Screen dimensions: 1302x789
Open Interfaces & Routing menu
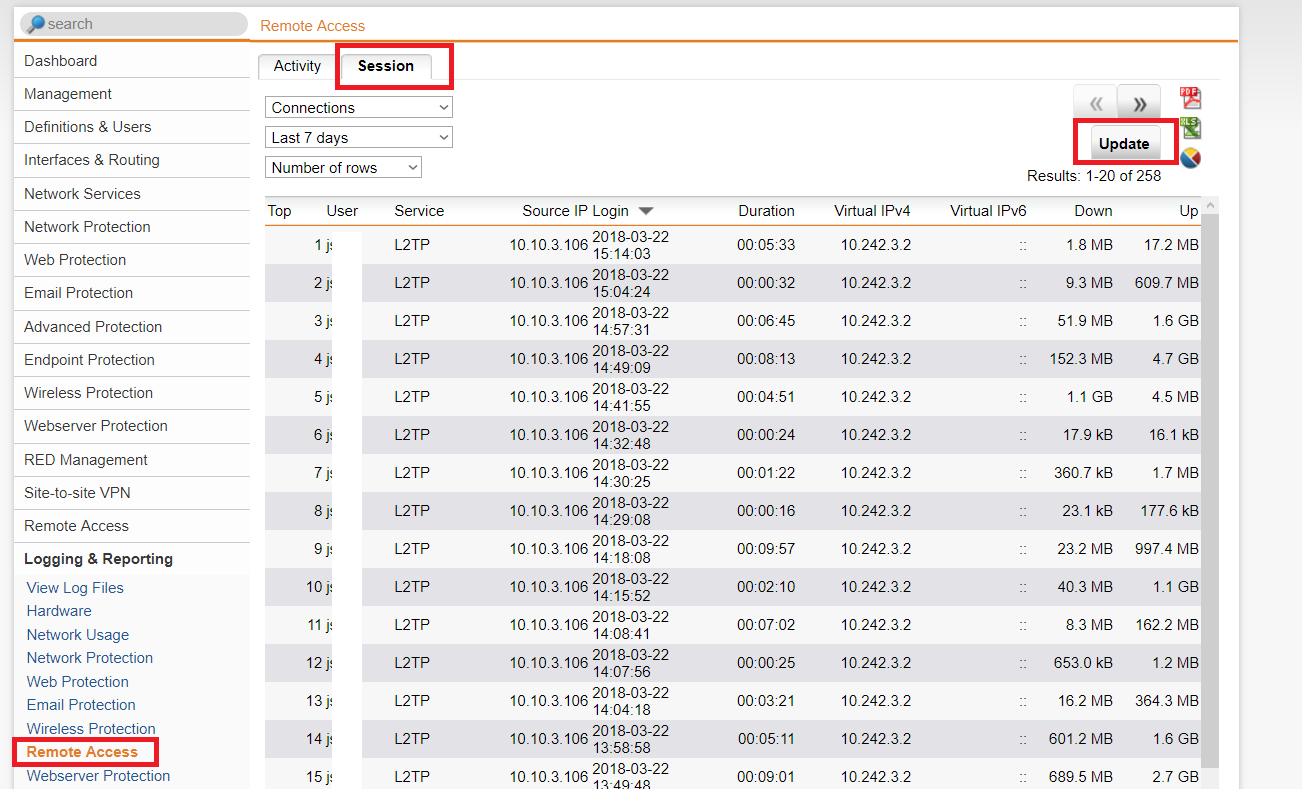132,160
